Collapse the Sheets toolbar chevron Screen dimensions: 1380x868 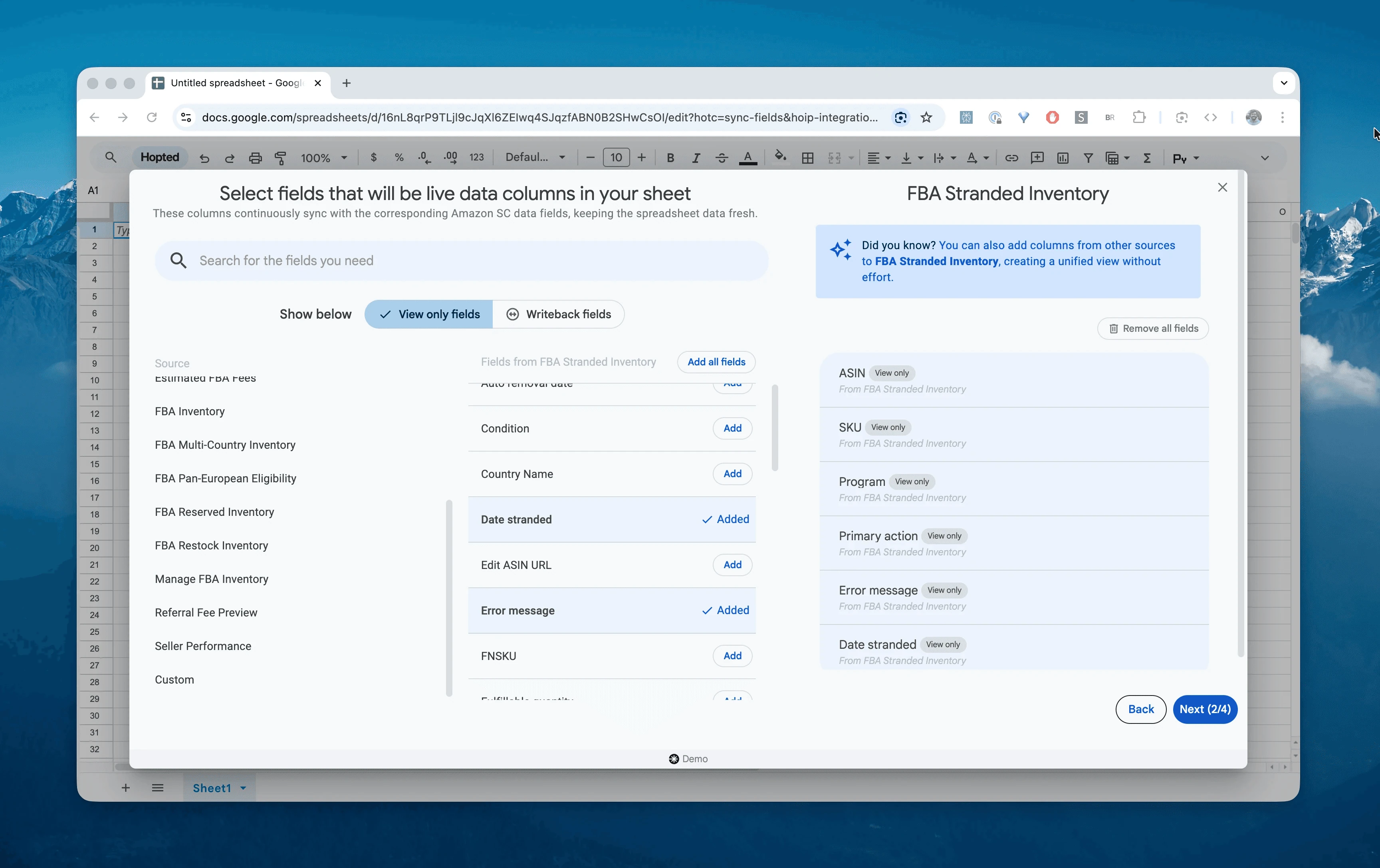coord(1264,158)
